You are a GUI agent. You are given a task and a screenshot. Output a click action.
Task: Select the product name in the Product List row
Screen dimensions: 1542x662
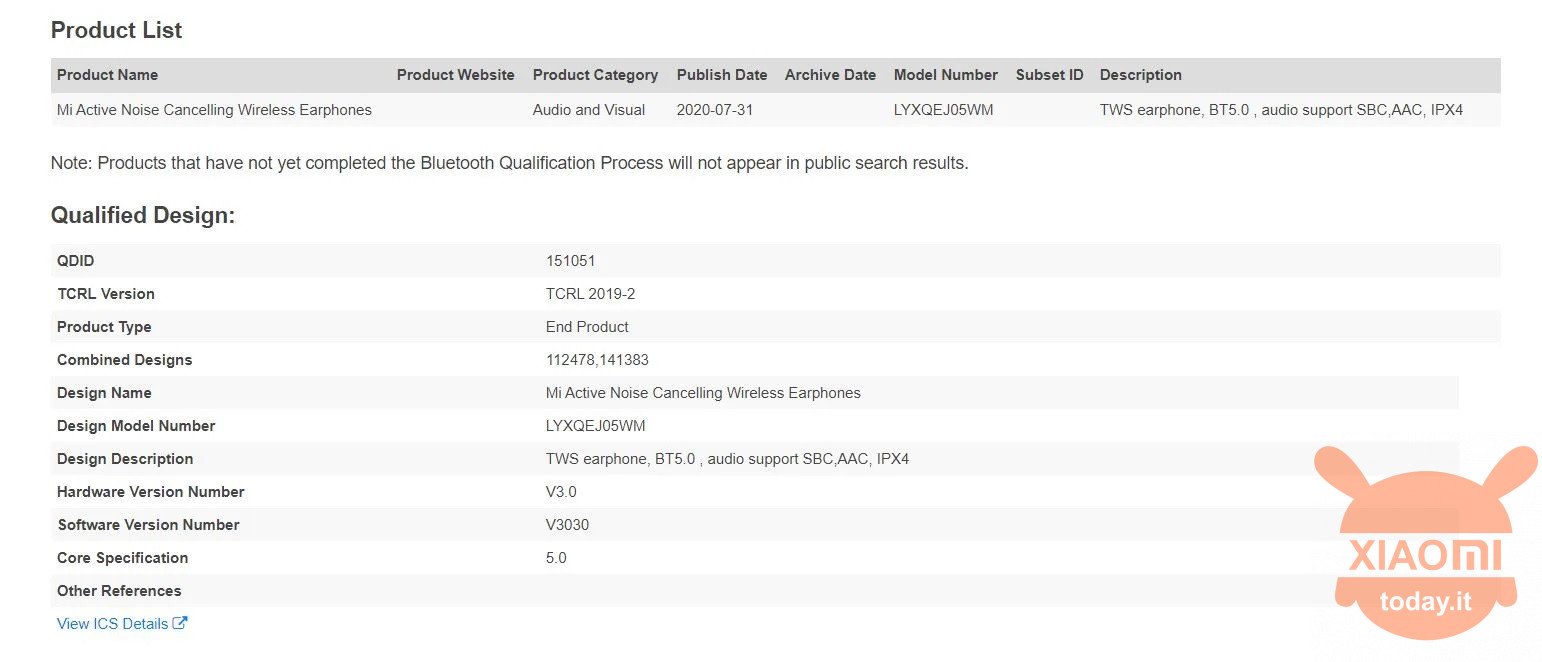point(214,110)
